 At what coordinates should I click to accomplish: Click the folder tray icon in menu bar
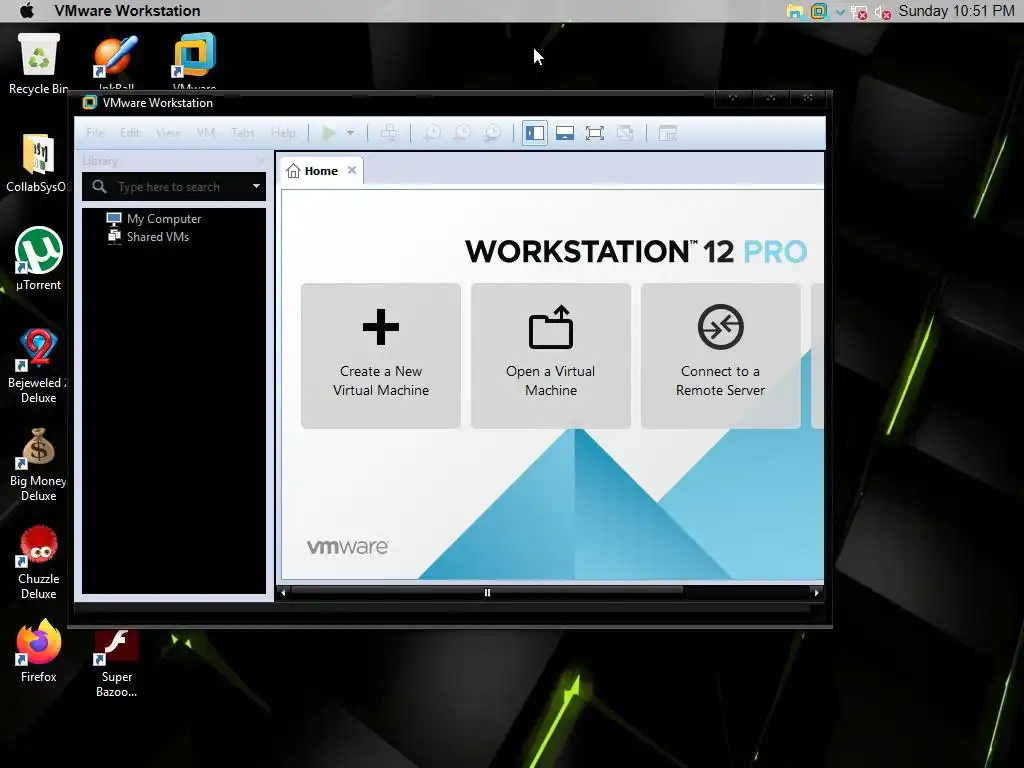pos(795,11)
